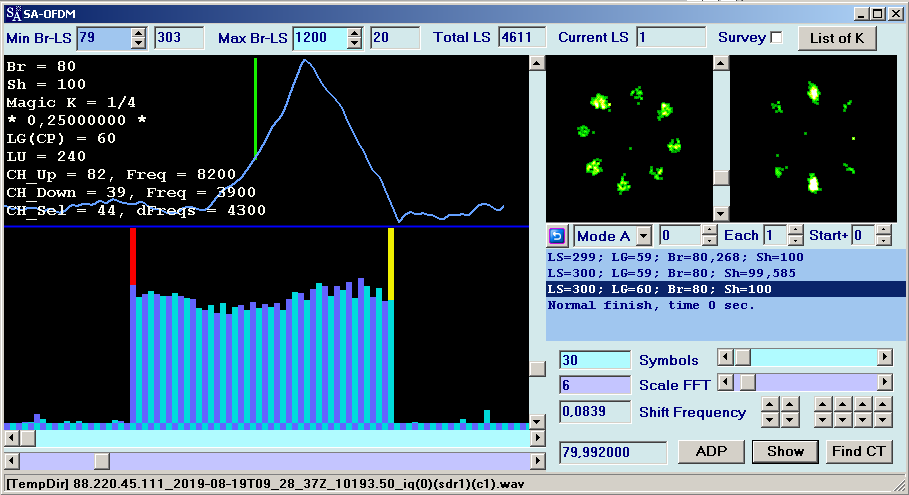The height and width of the screenshot is (495, 909).
Task: Click down spinner of field next to Mode A
Action: pyautogui.click(x=710, y=241)
